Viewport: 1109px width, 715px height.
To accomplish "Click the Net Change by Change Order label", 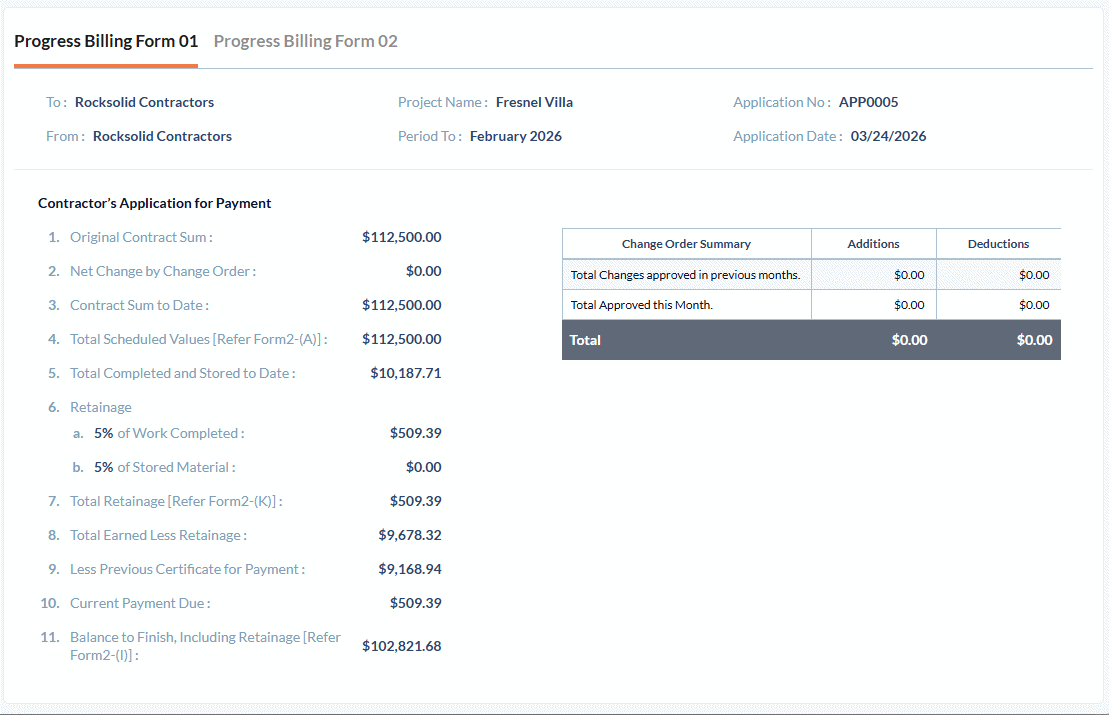I will click(x=163, y=271).
